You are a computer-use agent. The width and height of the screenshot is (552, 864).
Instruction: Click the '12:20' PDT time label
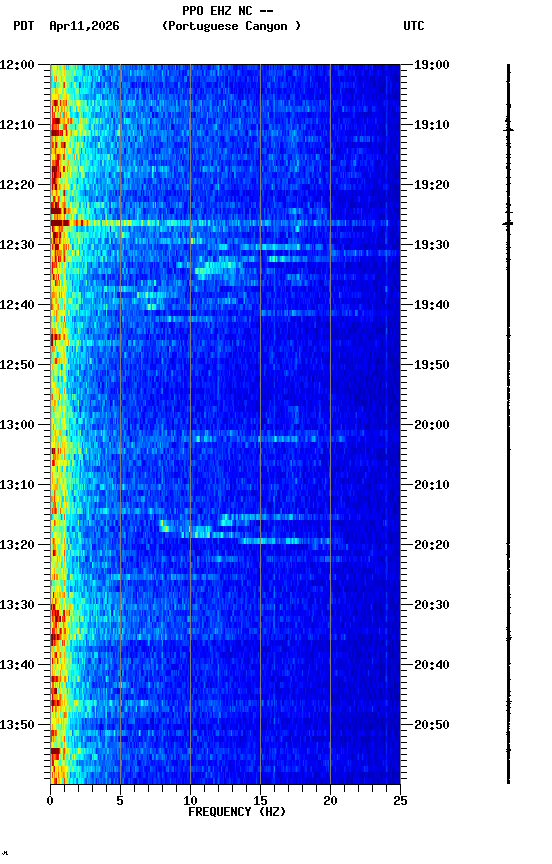pyautogui.click(x=17, y=185)
